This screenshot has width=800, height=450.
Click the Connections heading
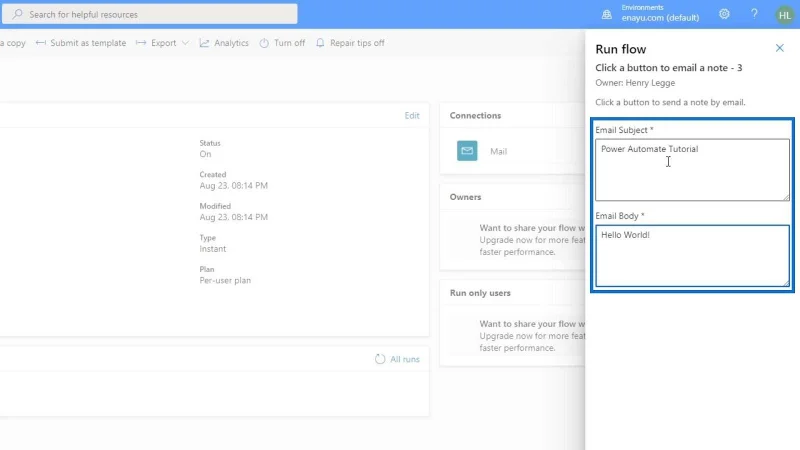pos(475,115)
